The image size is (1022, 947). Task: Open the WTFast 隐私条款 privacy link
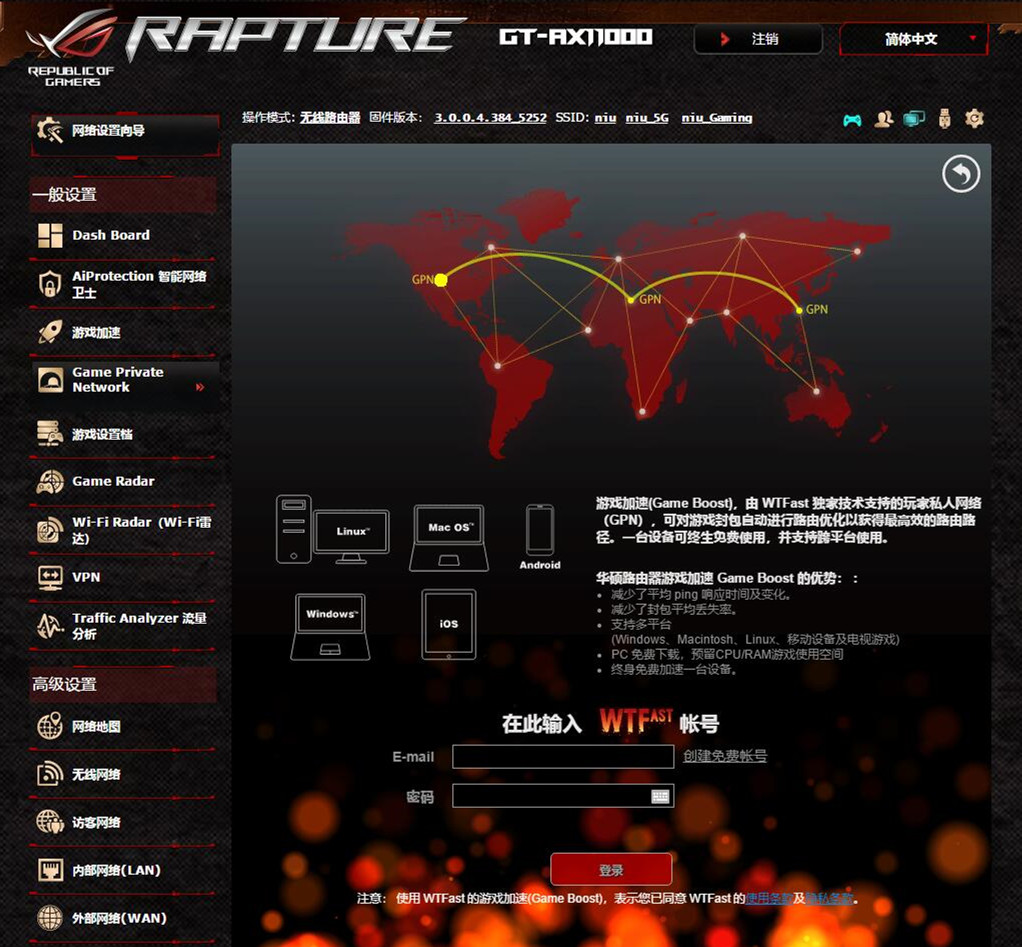click(x=829, y=899)
